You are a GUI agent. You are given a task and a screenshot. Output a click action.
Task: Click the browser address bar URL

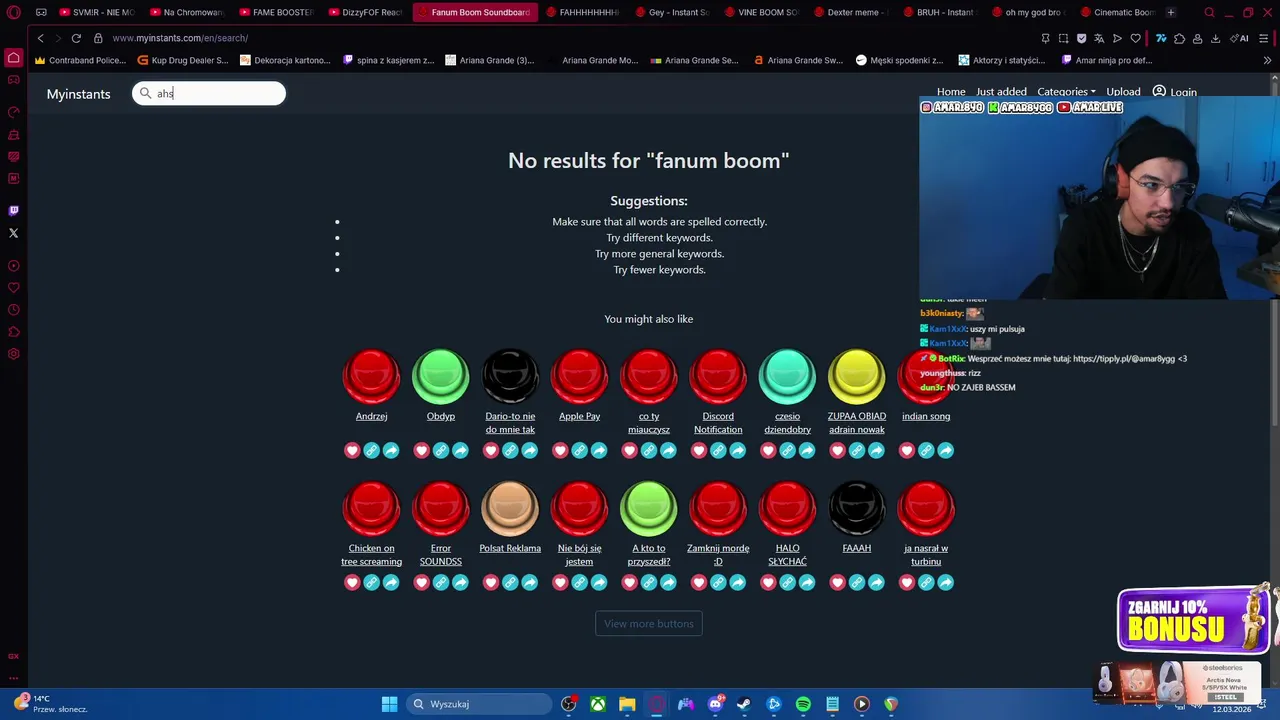pos(180,38)
